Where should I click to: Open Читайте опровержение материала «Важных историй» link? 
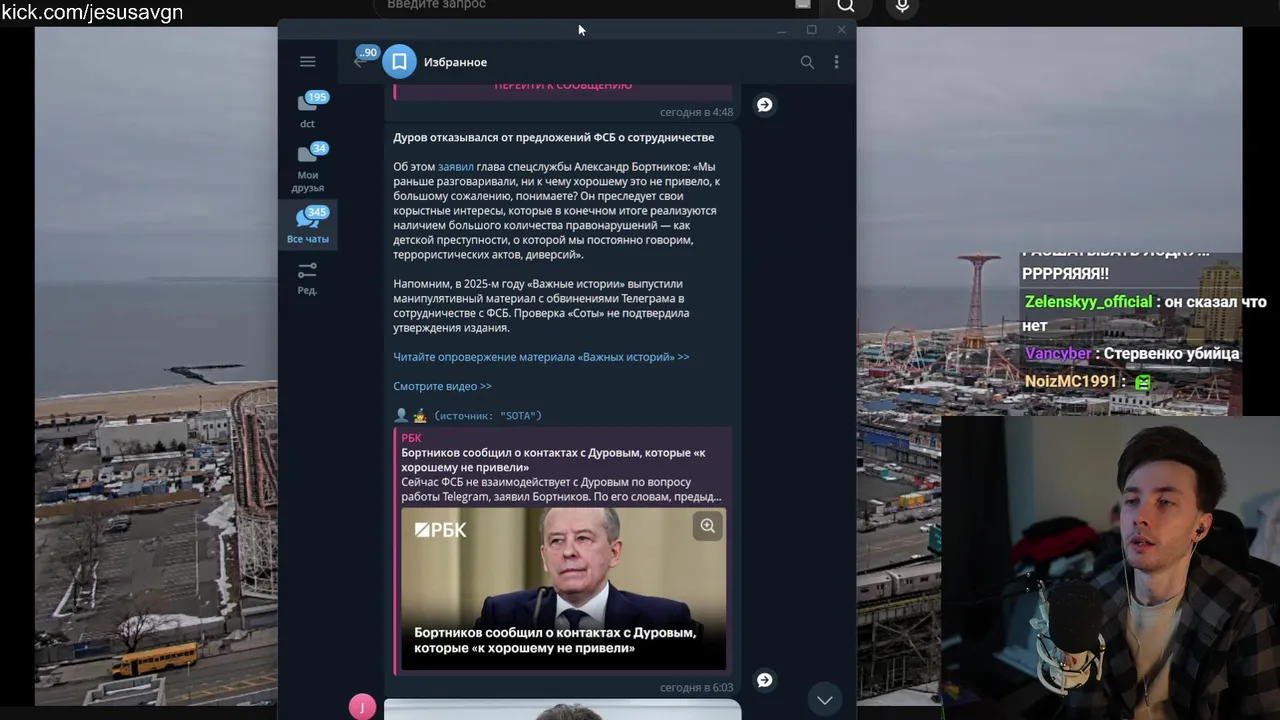pos(541,357)
